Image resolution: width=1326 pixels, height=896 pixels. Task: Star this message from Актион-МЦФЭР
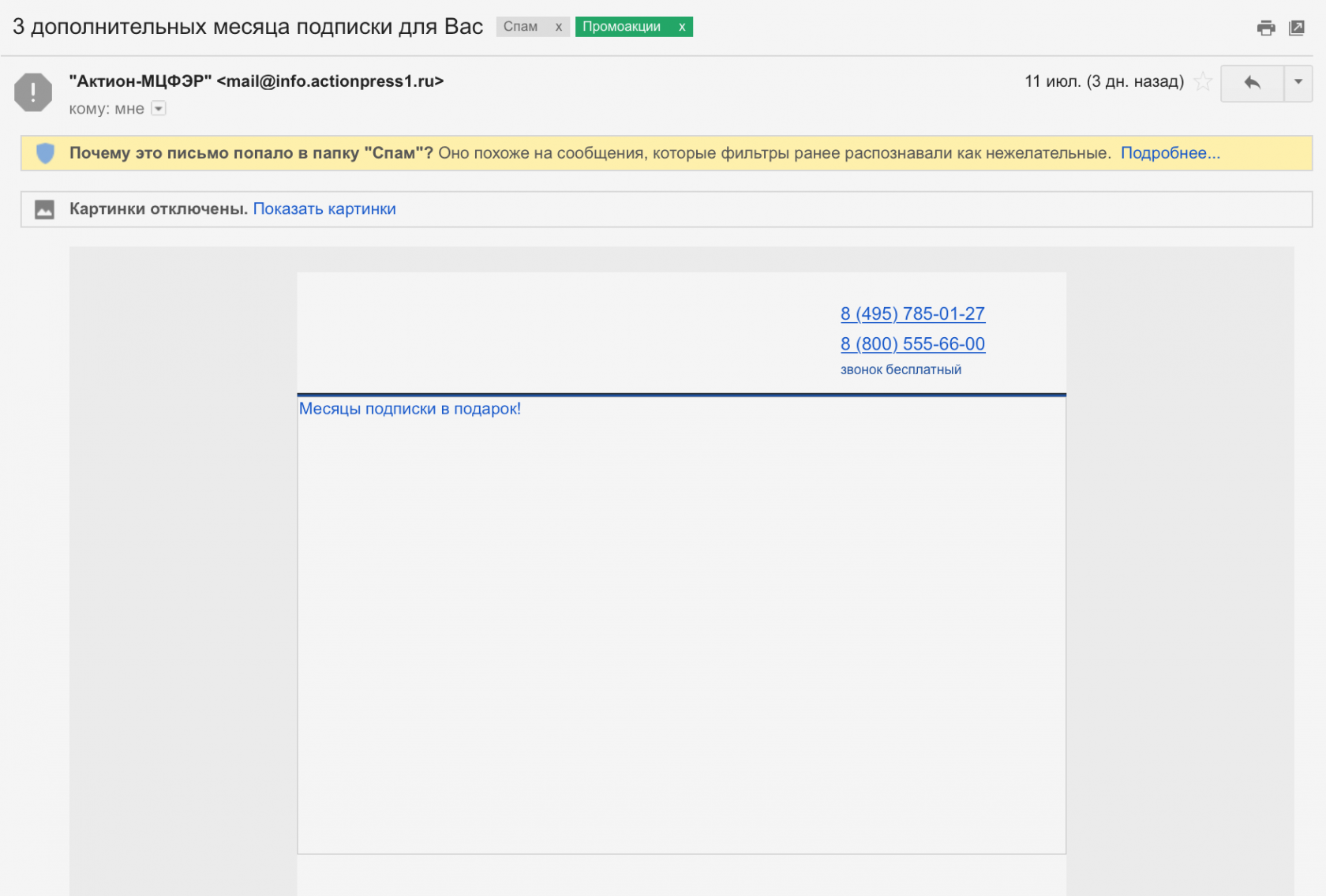click(1203, 81)
